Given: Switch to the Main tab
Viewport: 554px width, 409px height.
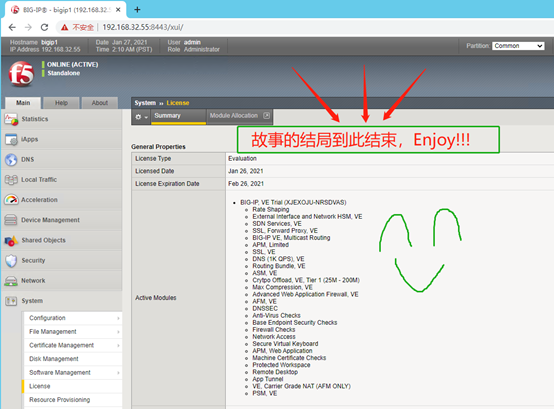Looking at the screenshot, I should tap(23, 103).
